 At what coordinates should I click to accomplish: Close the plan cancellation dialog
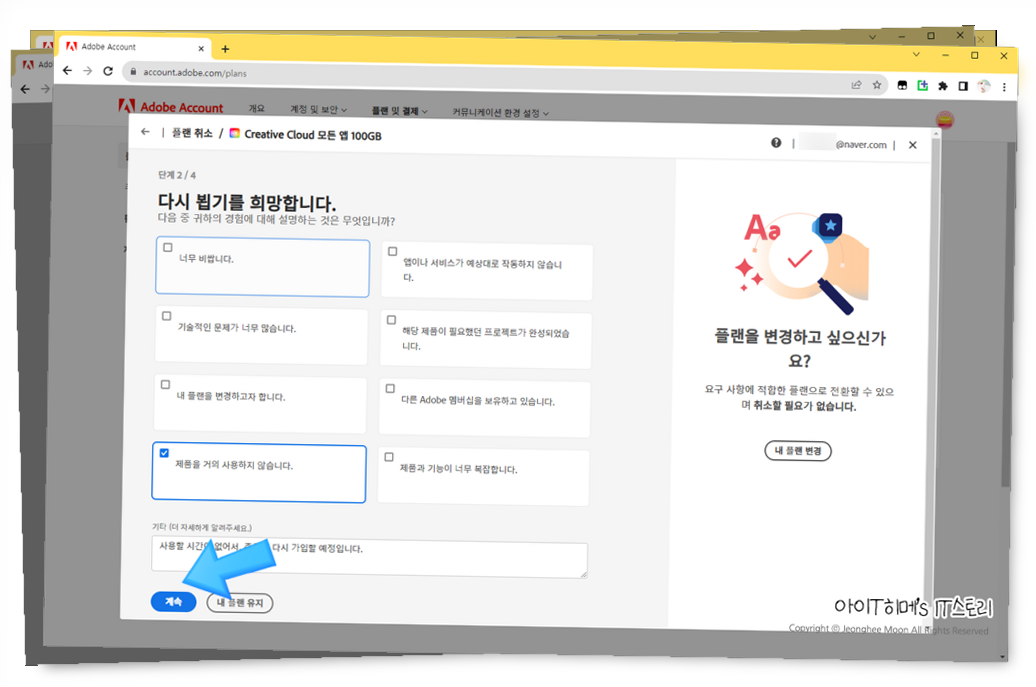point(912,145)
